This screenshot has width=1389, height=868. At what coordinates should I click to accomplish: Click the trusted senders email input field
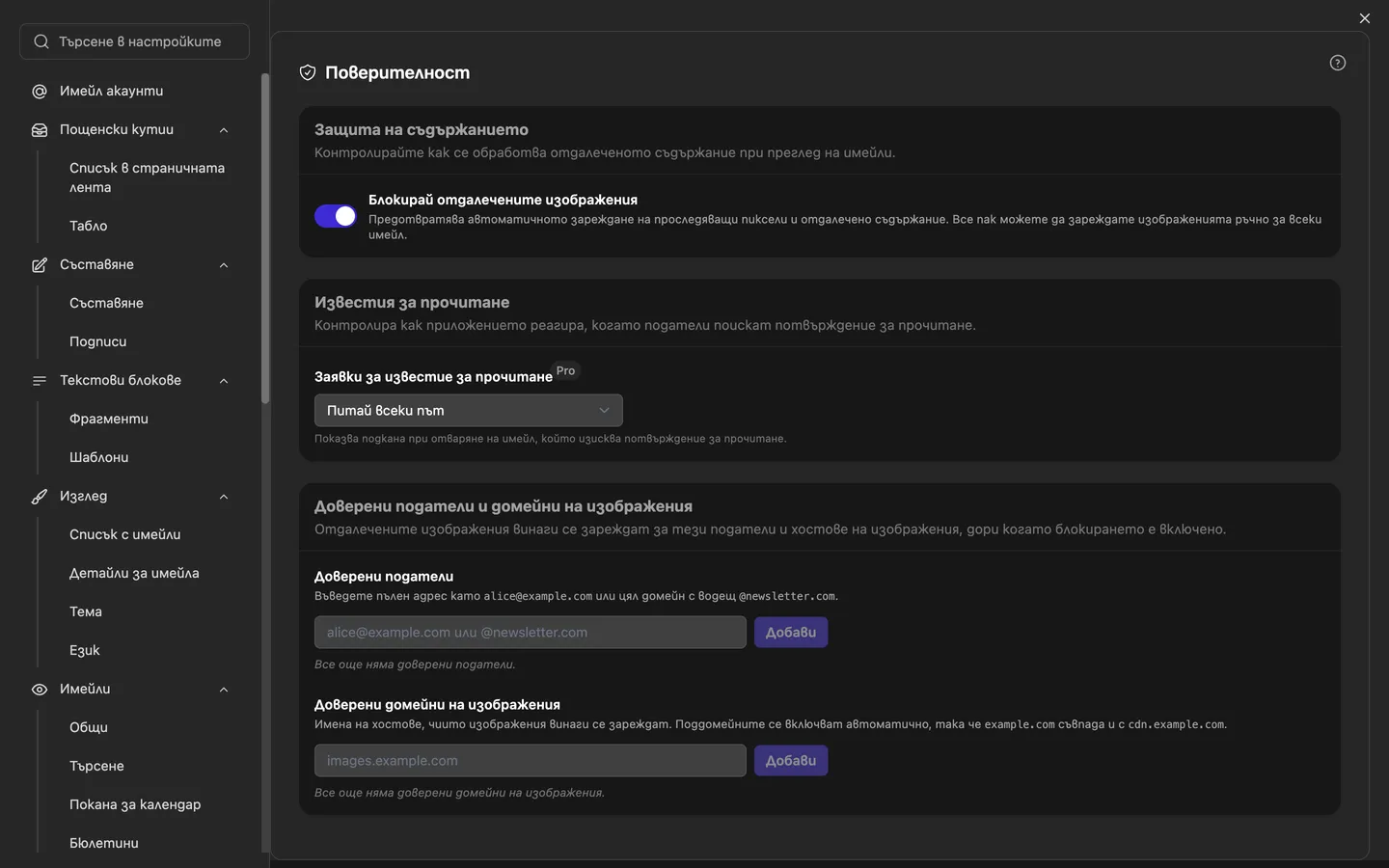pos(531,633)
